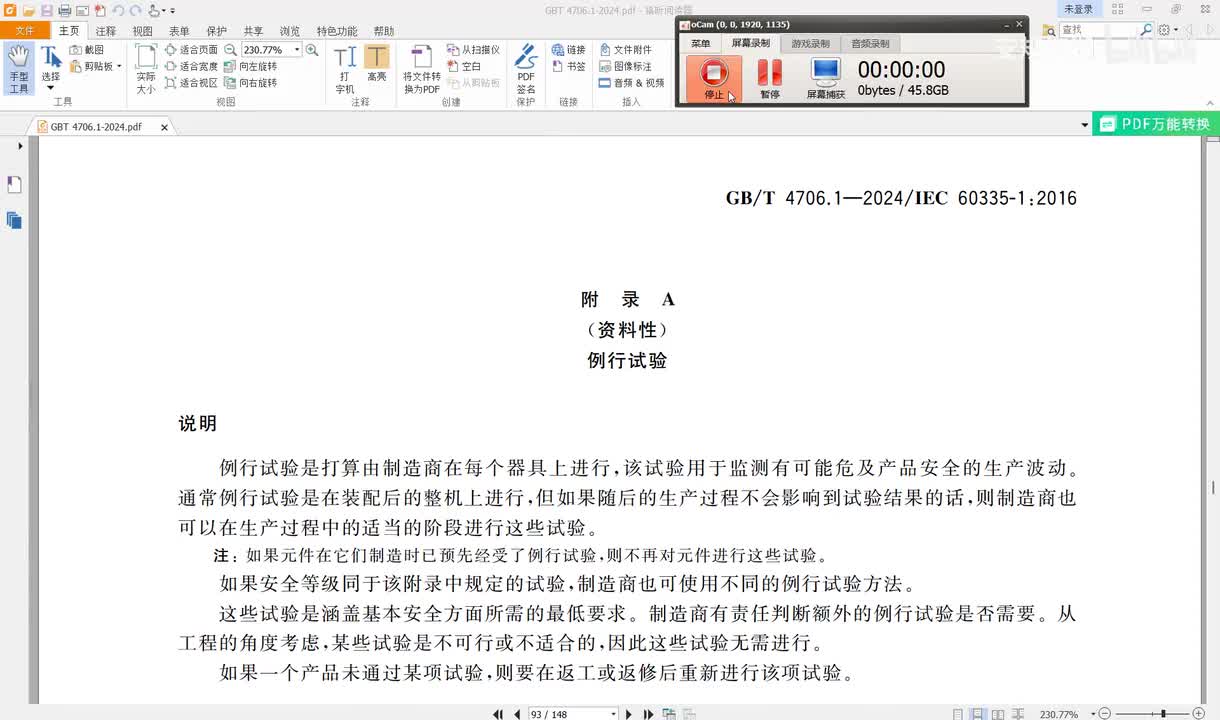The image size is (1220, 720).
Task: Toggle single page view in status bar
Action: [958, 714]
